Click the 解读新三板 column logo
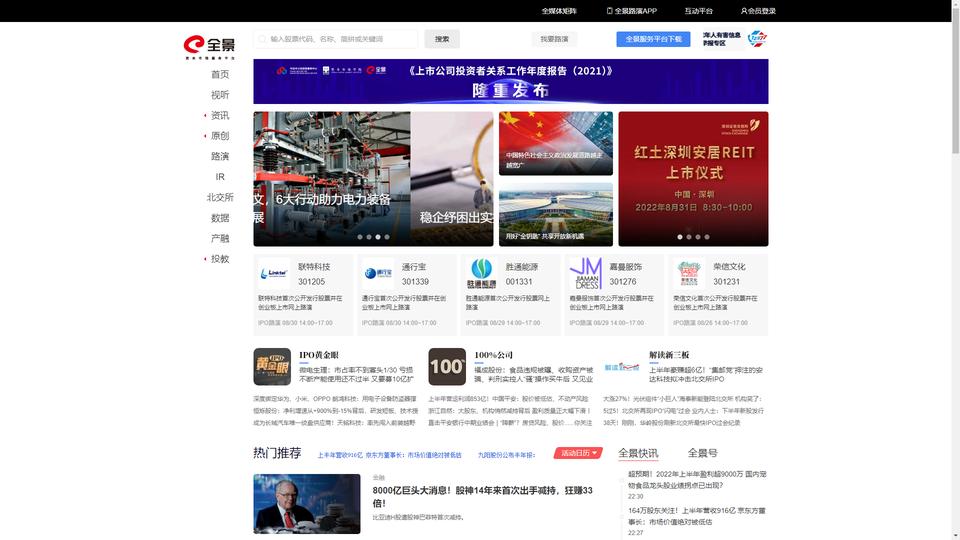The width and height of the screenshot is (960, 540). click(621, 367)
